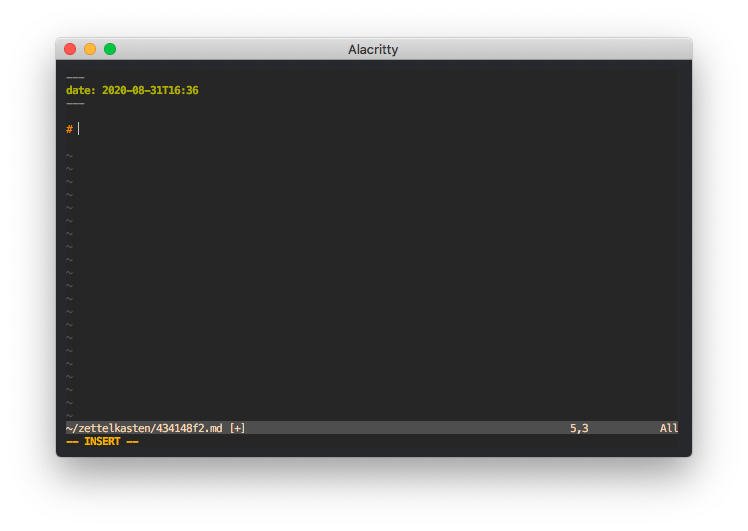Click the text cursor after the '#'
This screenshot has height=531, width=748.
[79, 129]
